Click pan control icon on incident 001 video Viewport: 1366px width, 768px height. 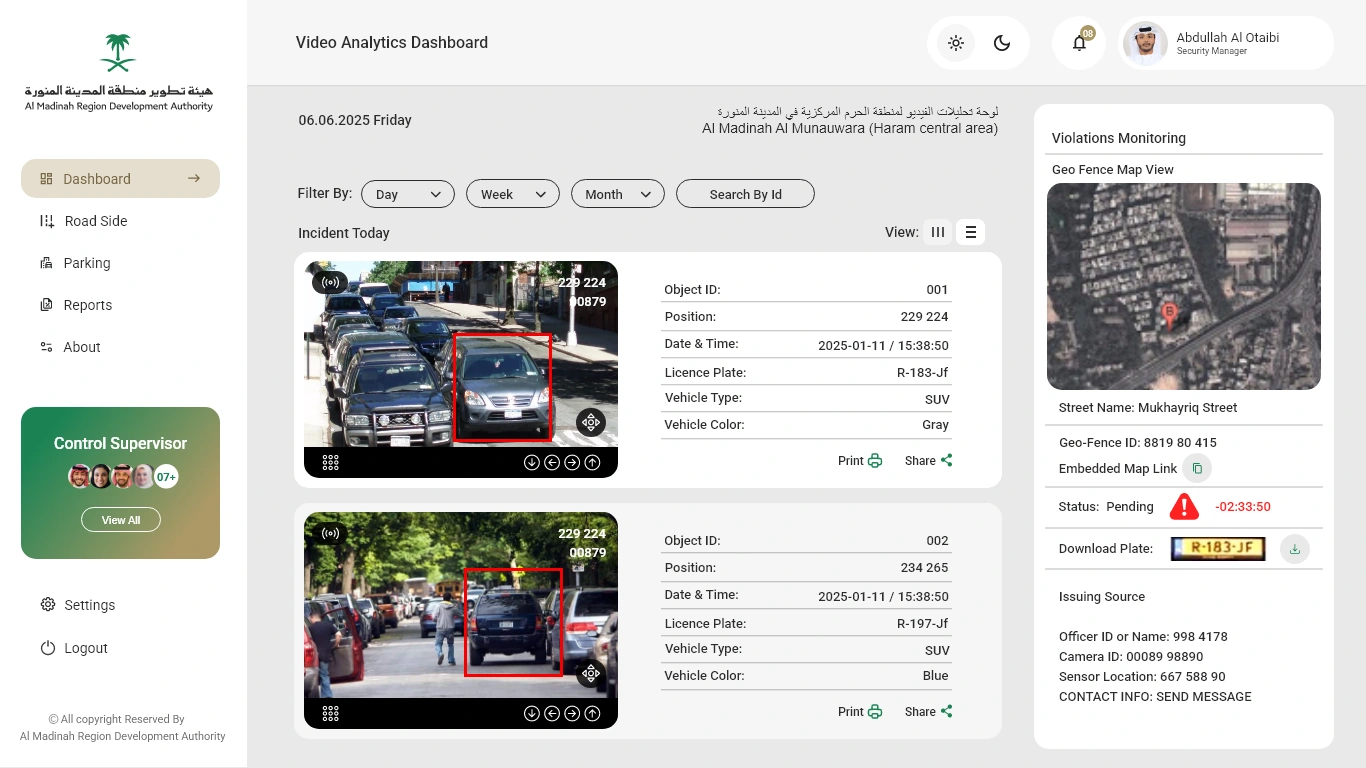pyautogui.click(x=591, y=422)
